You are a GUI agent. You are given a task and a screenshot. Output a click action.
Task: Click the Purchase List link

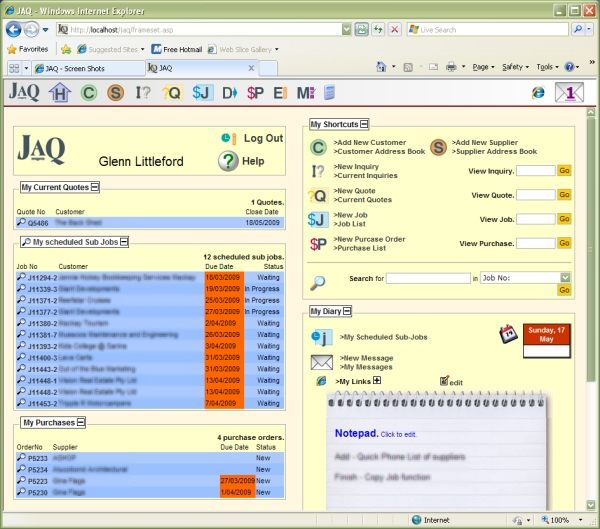pyautogui.click(x=360, y=248)
